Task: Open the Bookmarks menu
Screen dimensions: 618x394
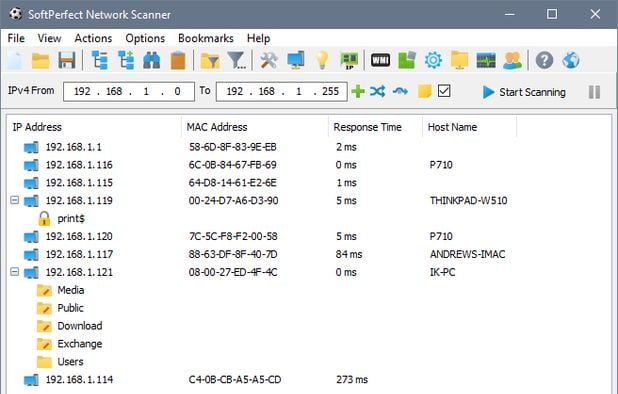Action: (x=206, y=38)
